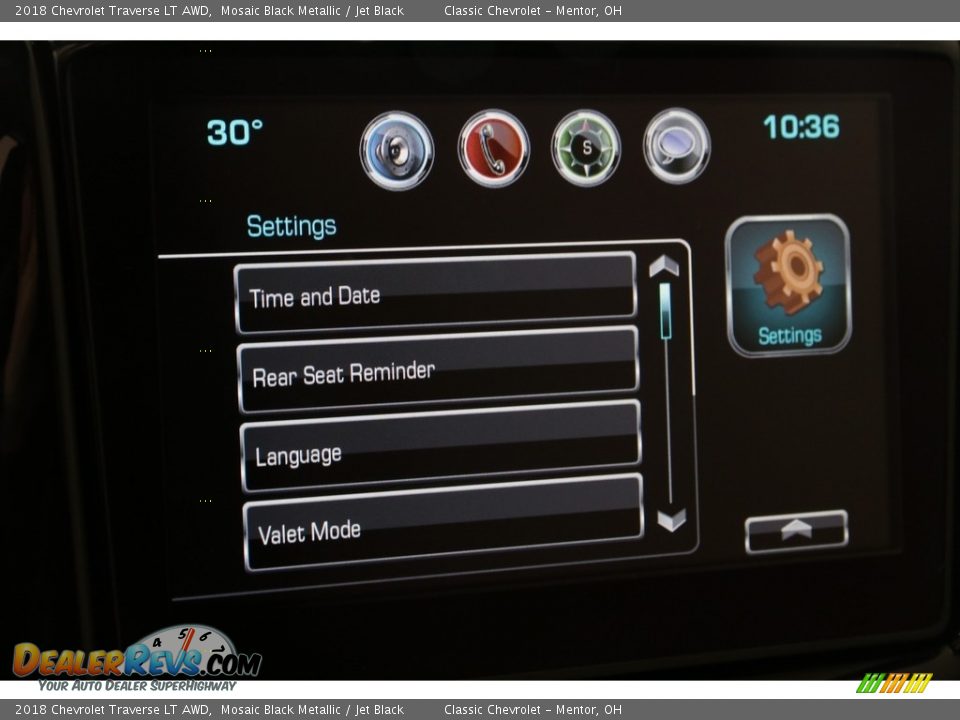This screenshot has width=960, height=720.
Task: Open the Text Messages speech bubble icon
Action: [x=677, y=147]
